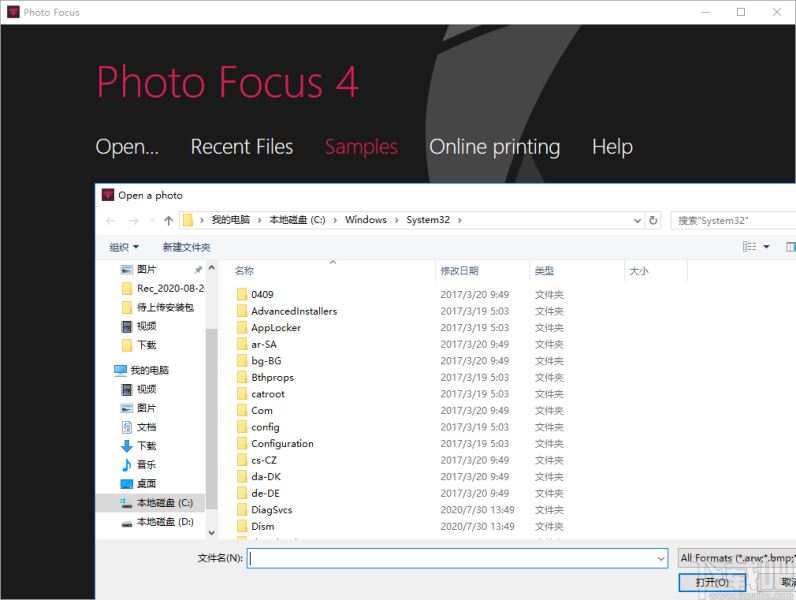Open Online printing section

point(494,147)
